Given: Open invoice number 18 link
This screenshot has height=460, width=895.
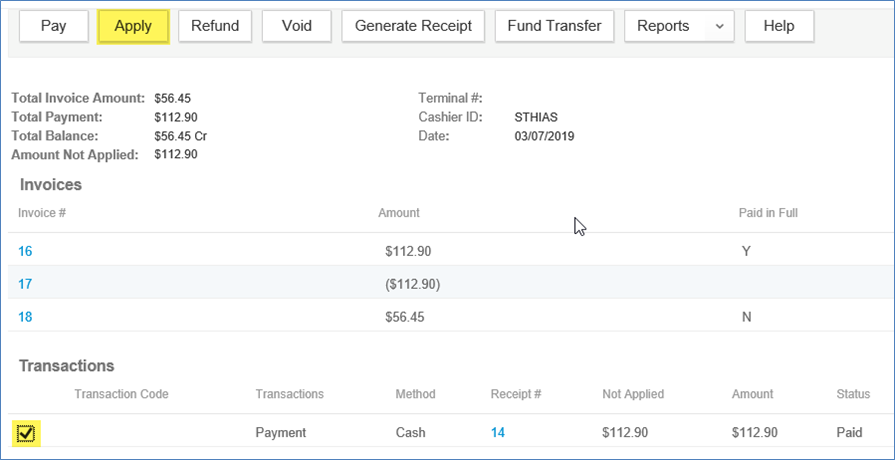Looking at the screenshot, I should tap(25, 316).
